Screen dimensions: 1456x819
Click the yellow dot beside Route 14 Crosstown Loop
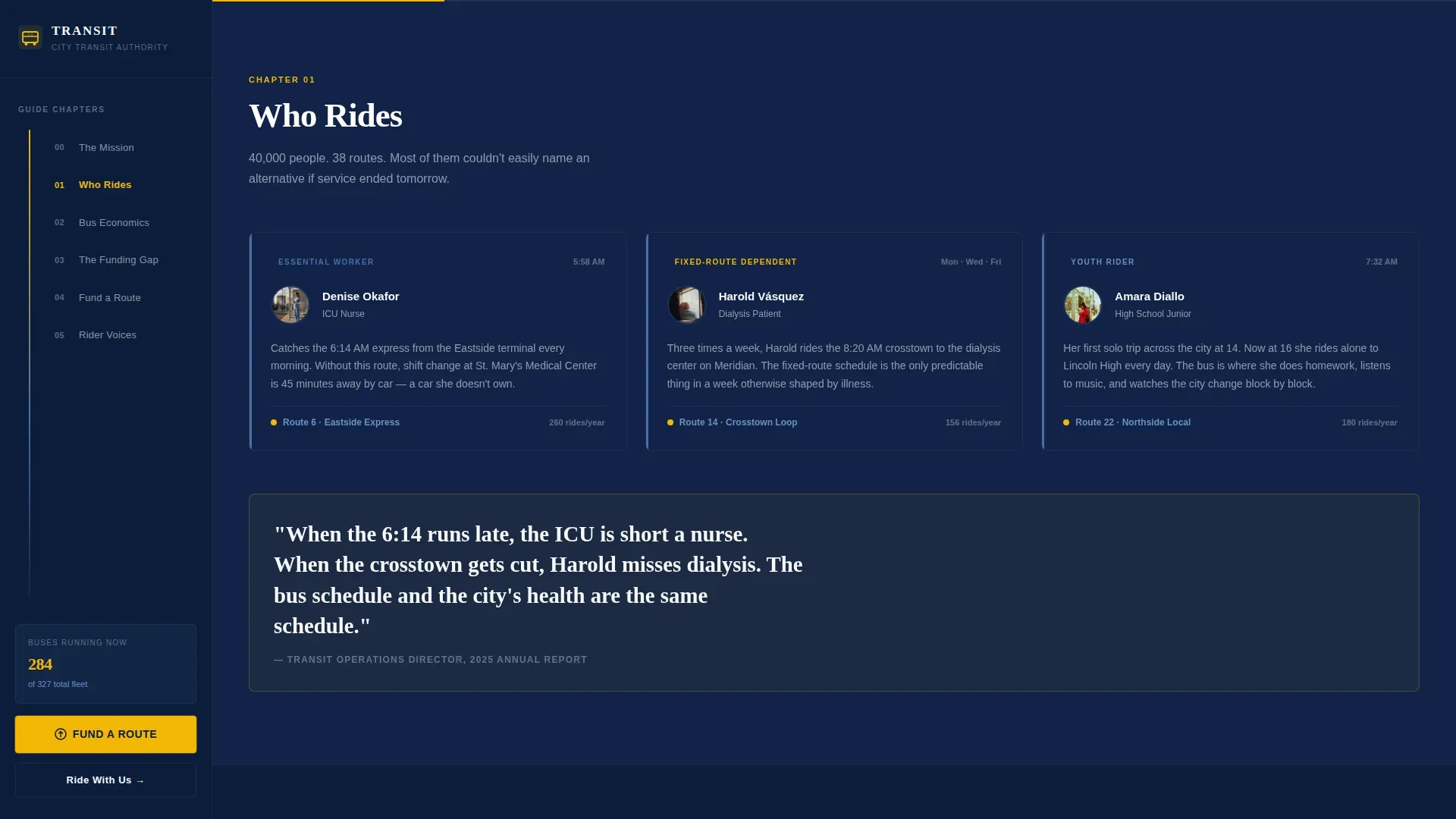coord(670,422)
